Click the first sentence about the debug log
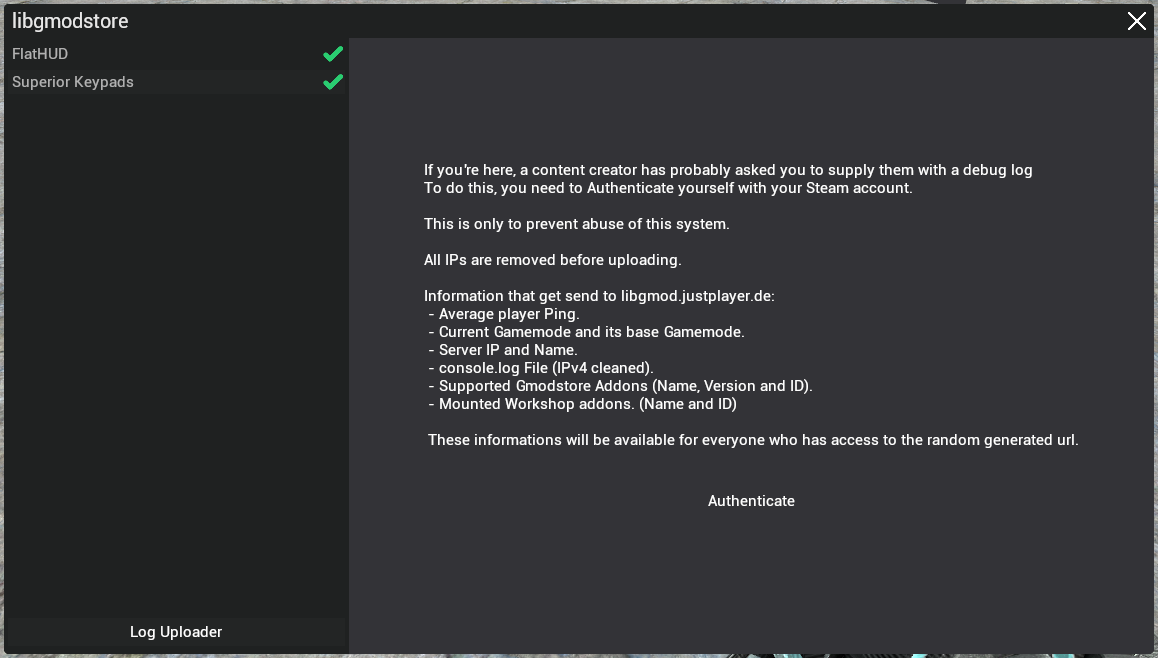This screenshot has width=1158, height=658. point(728,170)
